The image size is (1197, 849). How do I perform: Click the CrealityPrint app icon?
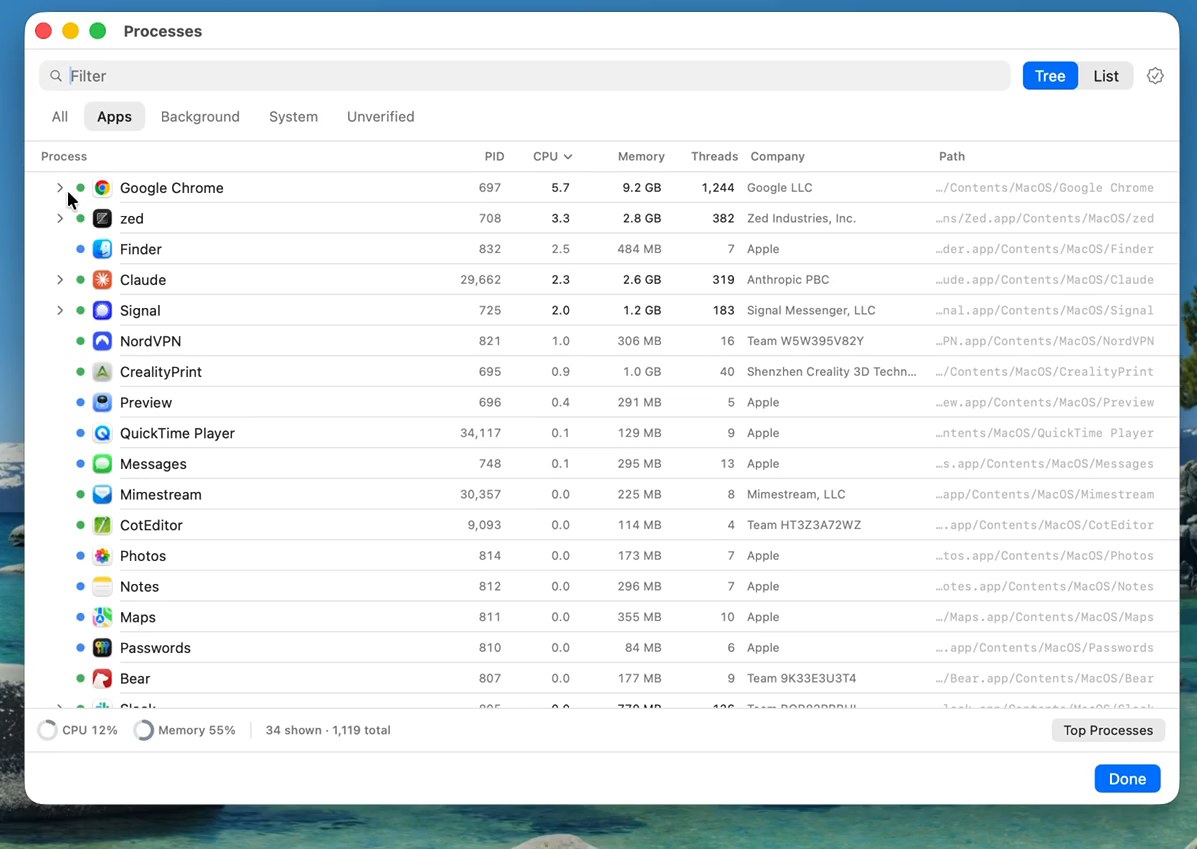(102, 372)
